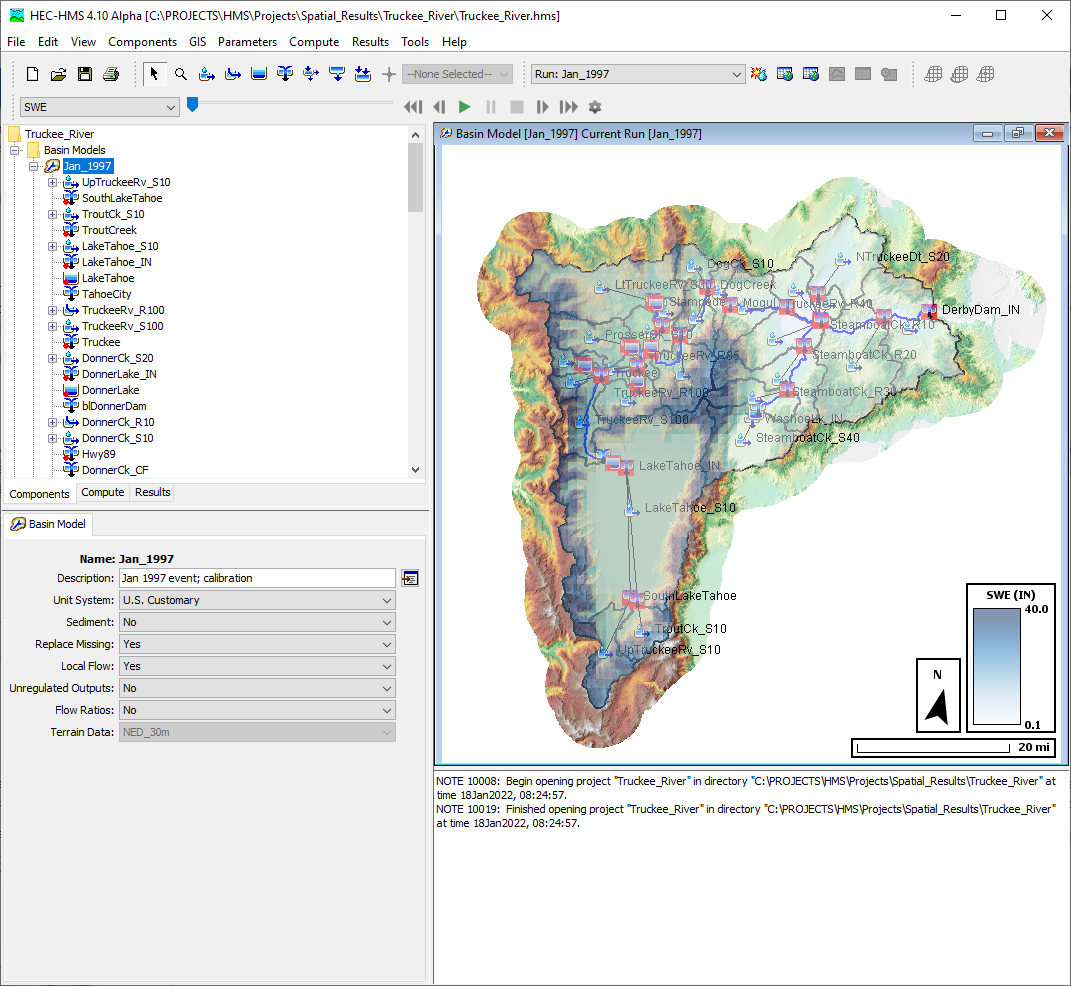Jump animation to the end
Image resolution: width=1071 pixels, height=986 pixels.
pos(568,107)
